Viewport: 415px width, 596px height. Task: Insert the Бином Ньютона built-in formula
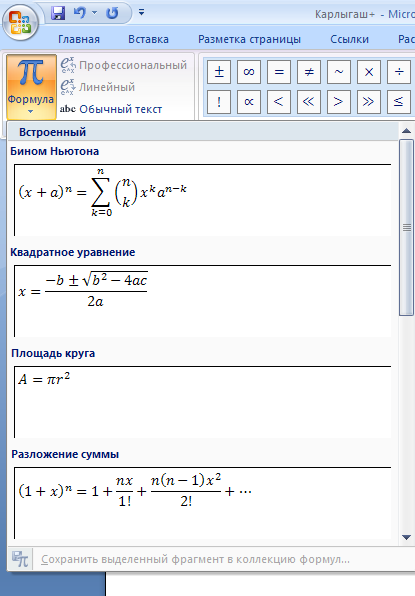(x=203, y=200)
